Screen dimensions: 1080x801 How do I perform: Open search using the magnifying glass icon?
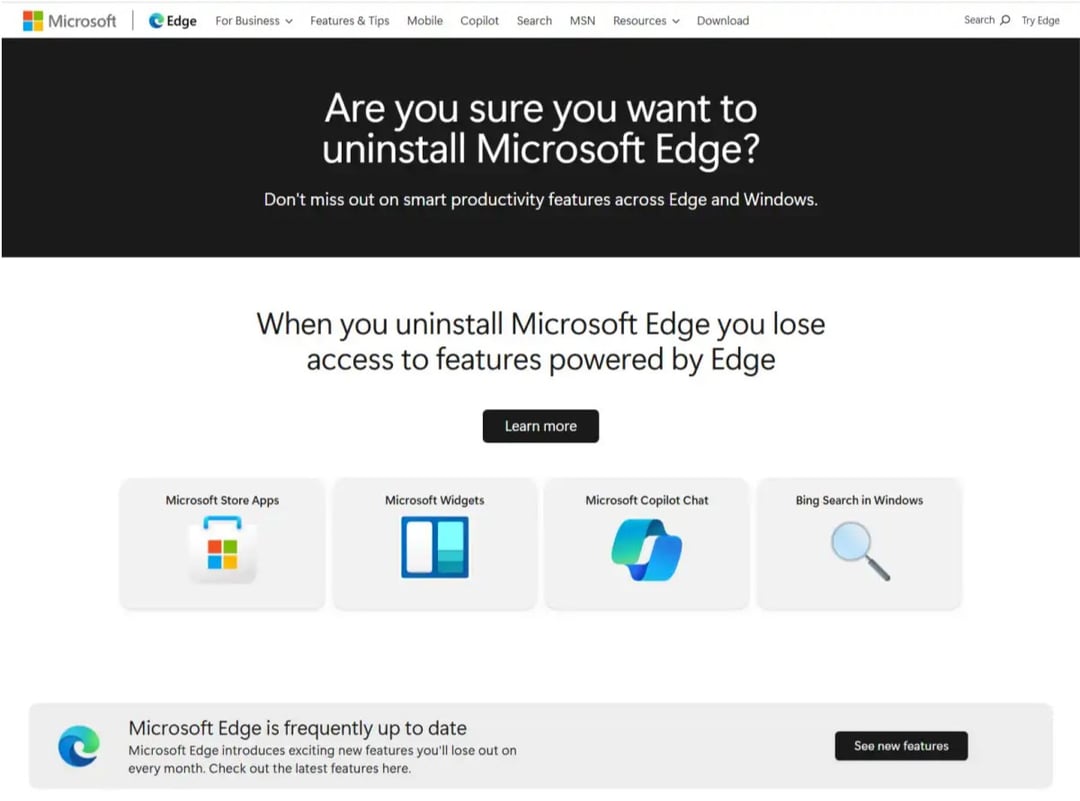pyautogui.click(x=1004, y=19)
